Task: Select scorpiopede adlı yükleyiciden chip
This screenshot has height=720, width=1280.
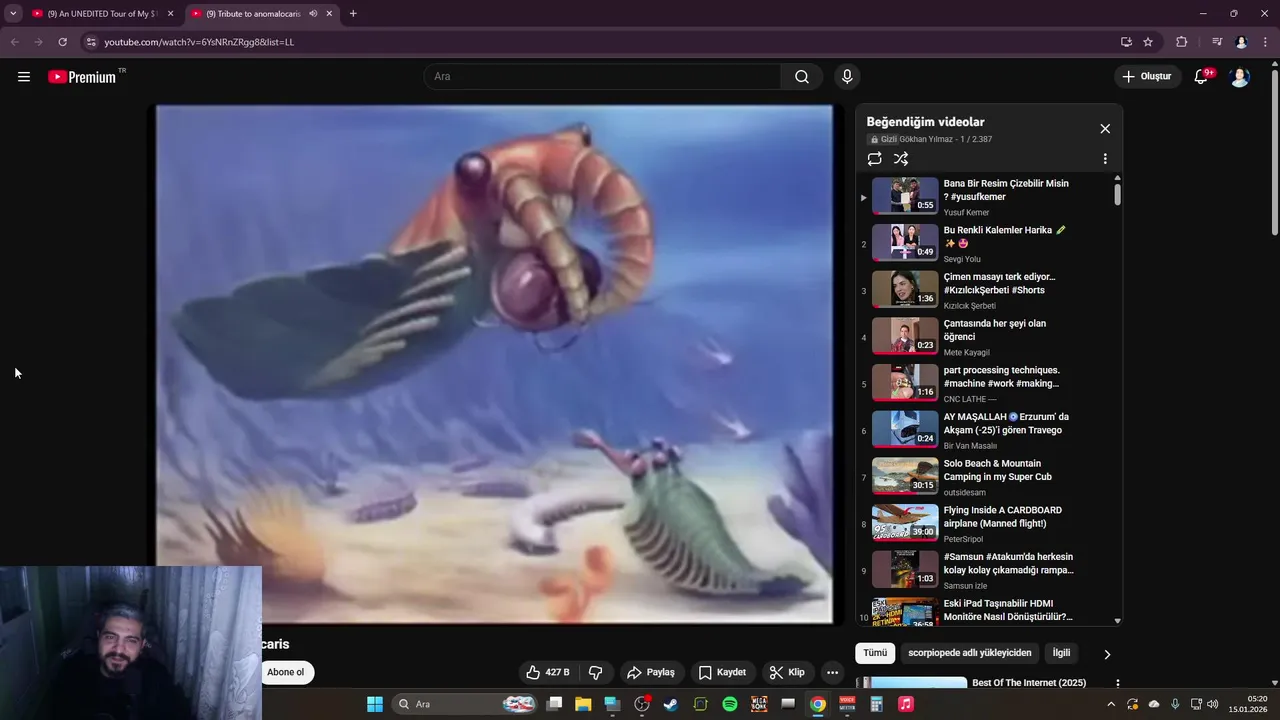Action: point(969,653)
